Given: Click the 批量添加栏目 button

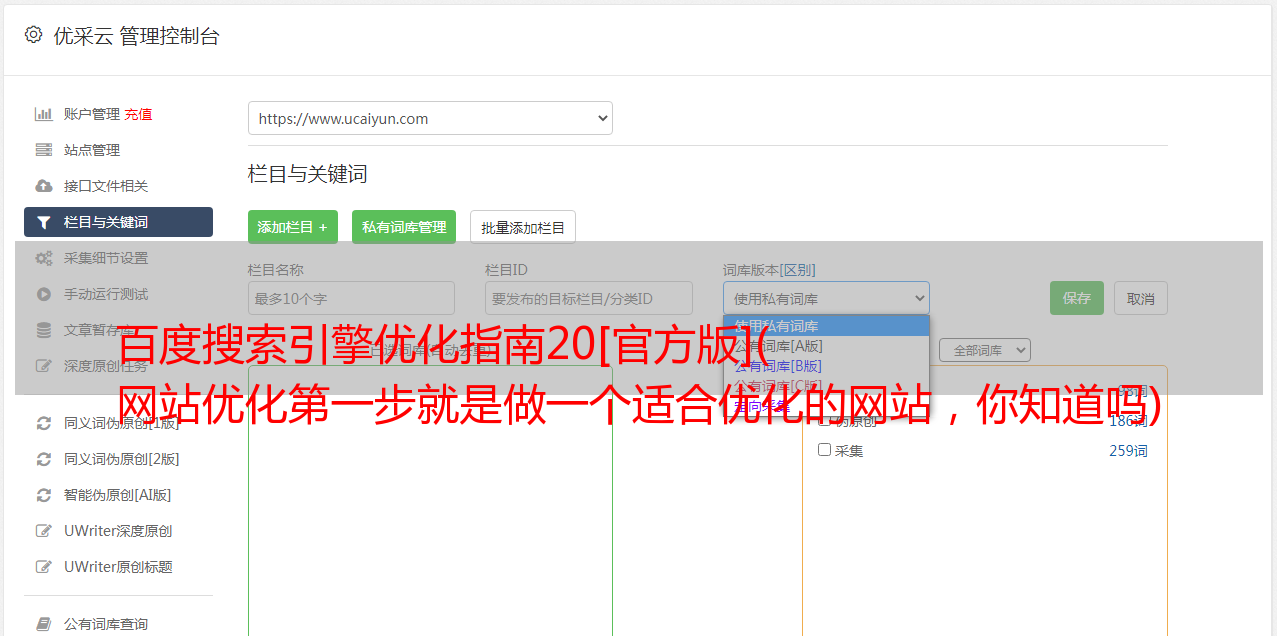Looking at the screenshot, I should click(523, 227).
